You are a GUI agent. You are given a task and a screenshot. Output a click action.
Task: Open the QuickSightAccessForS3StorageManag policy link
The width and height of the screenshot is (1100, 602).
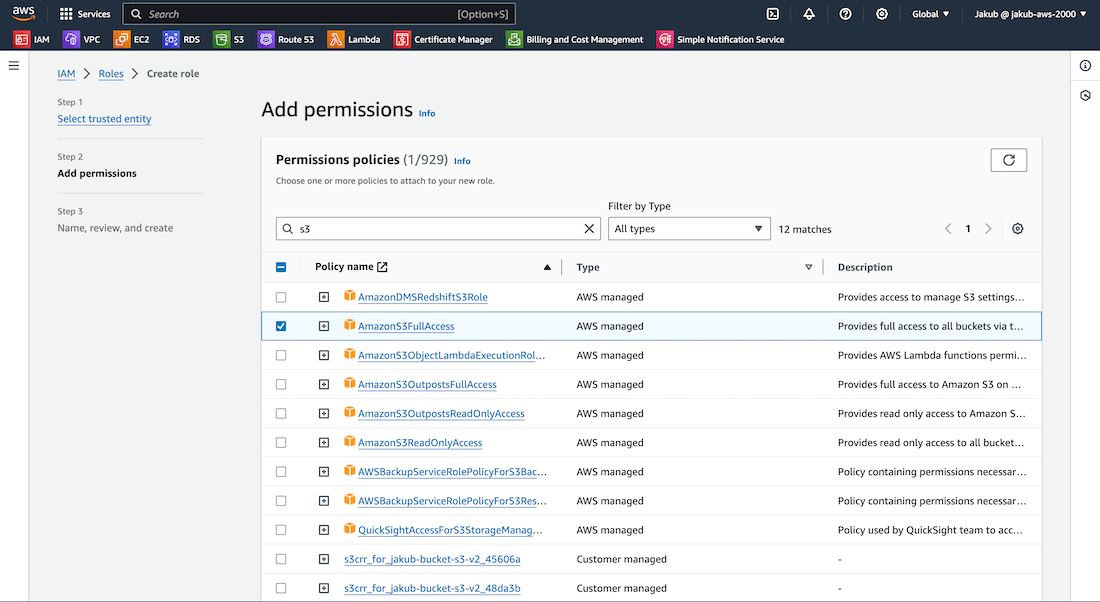tap(450, 530)
